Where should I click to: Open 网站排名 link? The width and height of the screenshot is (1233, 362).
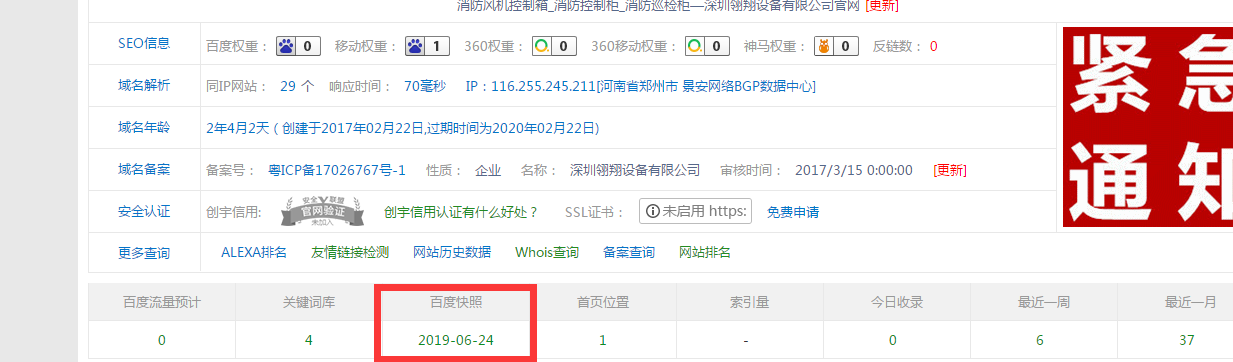(705, 252)
